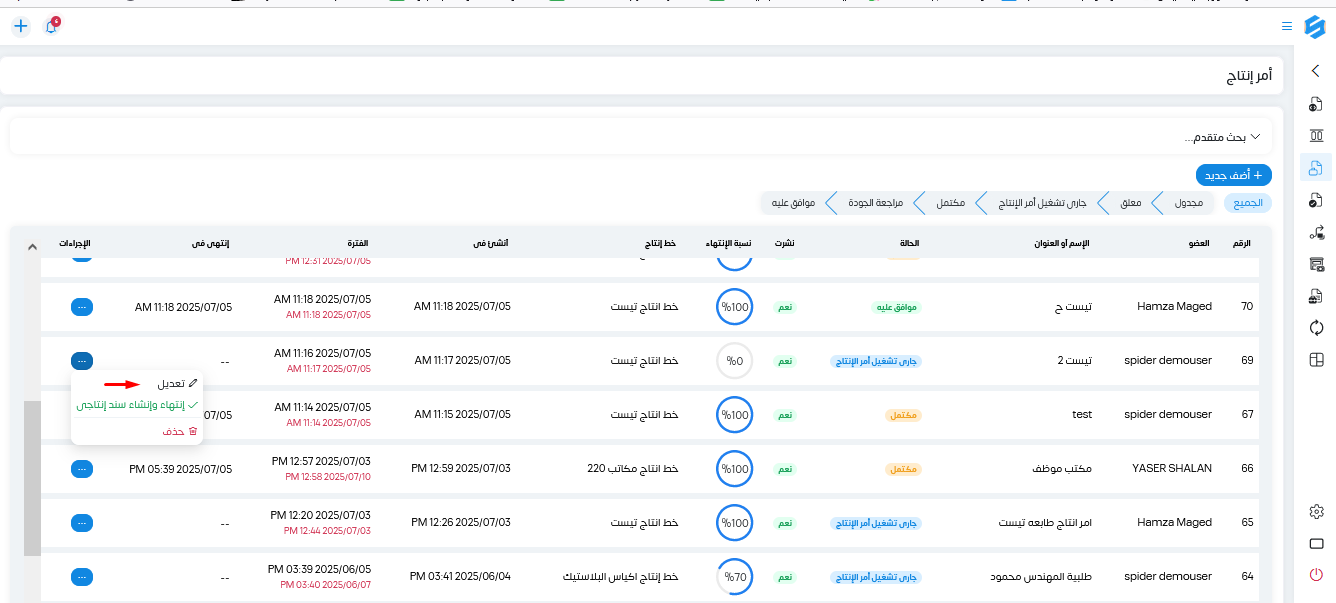Image resolution: width=1336 pixels, height=603 pixels.
Task: Click the أنشئ في column header
Action: [491, 244]
